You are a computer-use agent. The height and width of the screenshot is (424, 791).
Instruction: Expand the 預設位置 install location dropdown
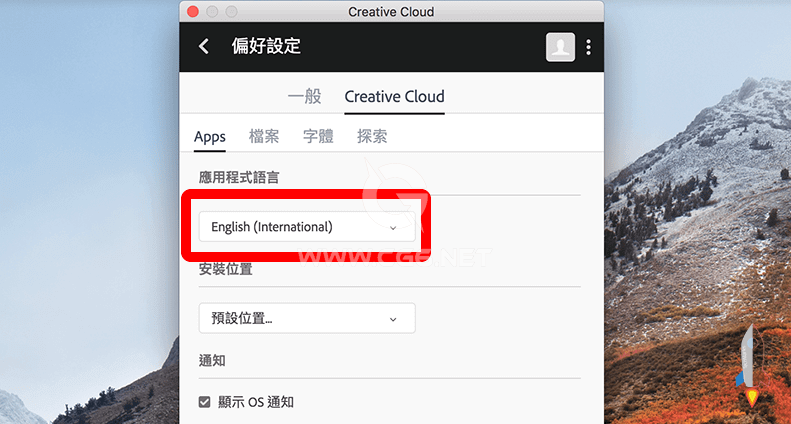[307, 318]
